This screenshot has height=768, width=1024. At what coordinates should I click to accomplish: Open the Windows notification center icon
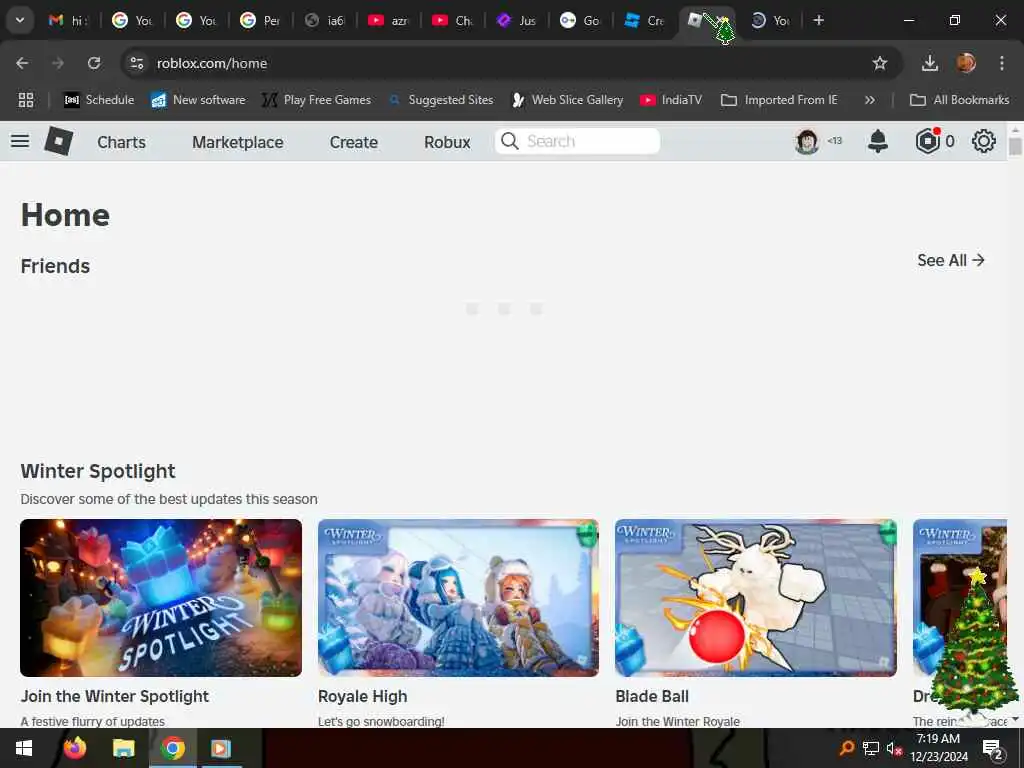(993, 748)
